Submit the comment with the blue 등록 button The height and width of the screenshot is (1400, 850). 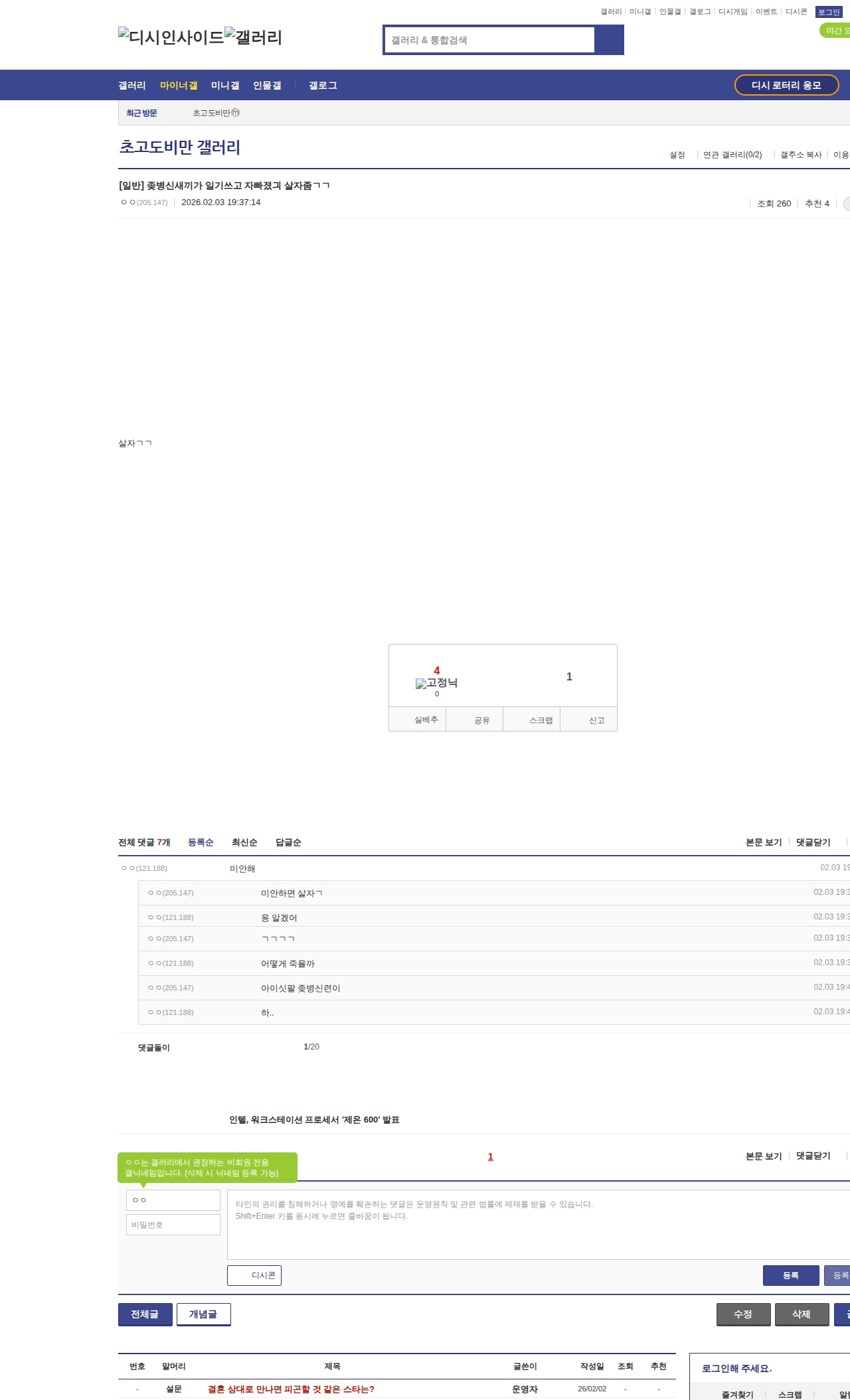(791, 1275)
